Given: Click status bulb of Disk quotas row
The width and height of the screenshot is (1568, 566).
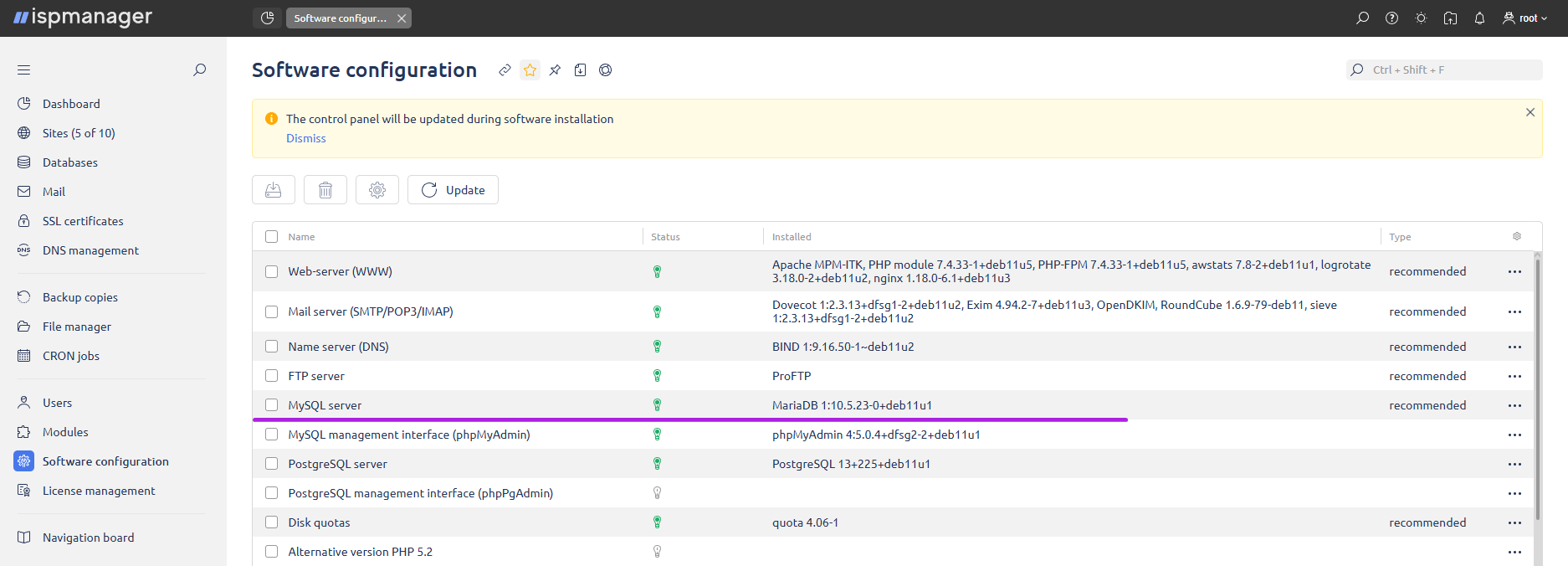Looking at the screenshot, I should pos(657,522).
